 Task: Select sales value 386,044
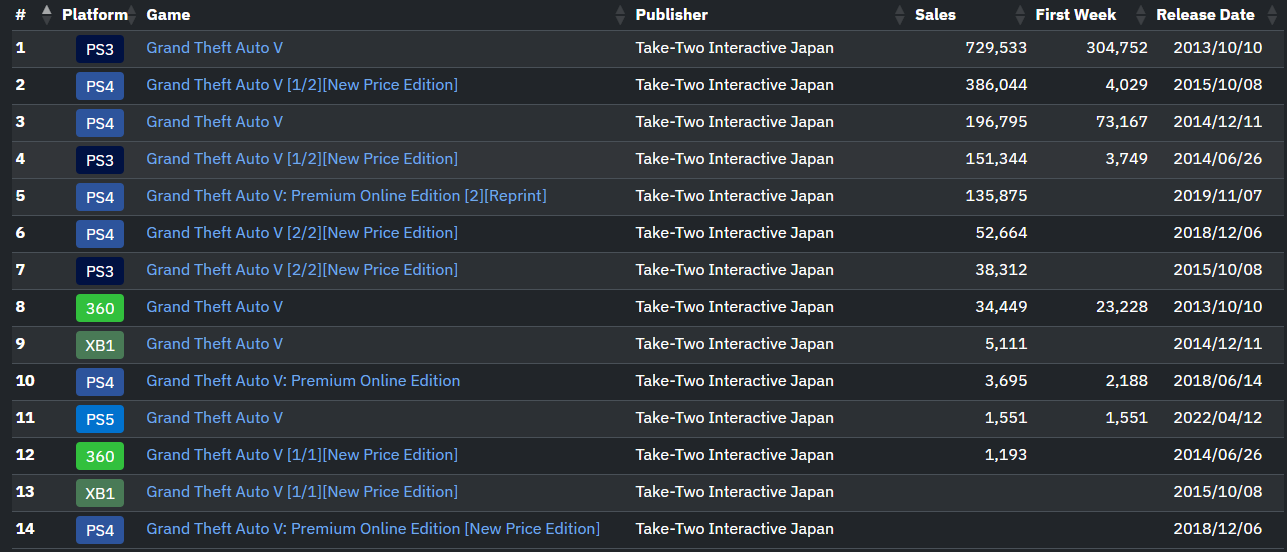[996, 85]
